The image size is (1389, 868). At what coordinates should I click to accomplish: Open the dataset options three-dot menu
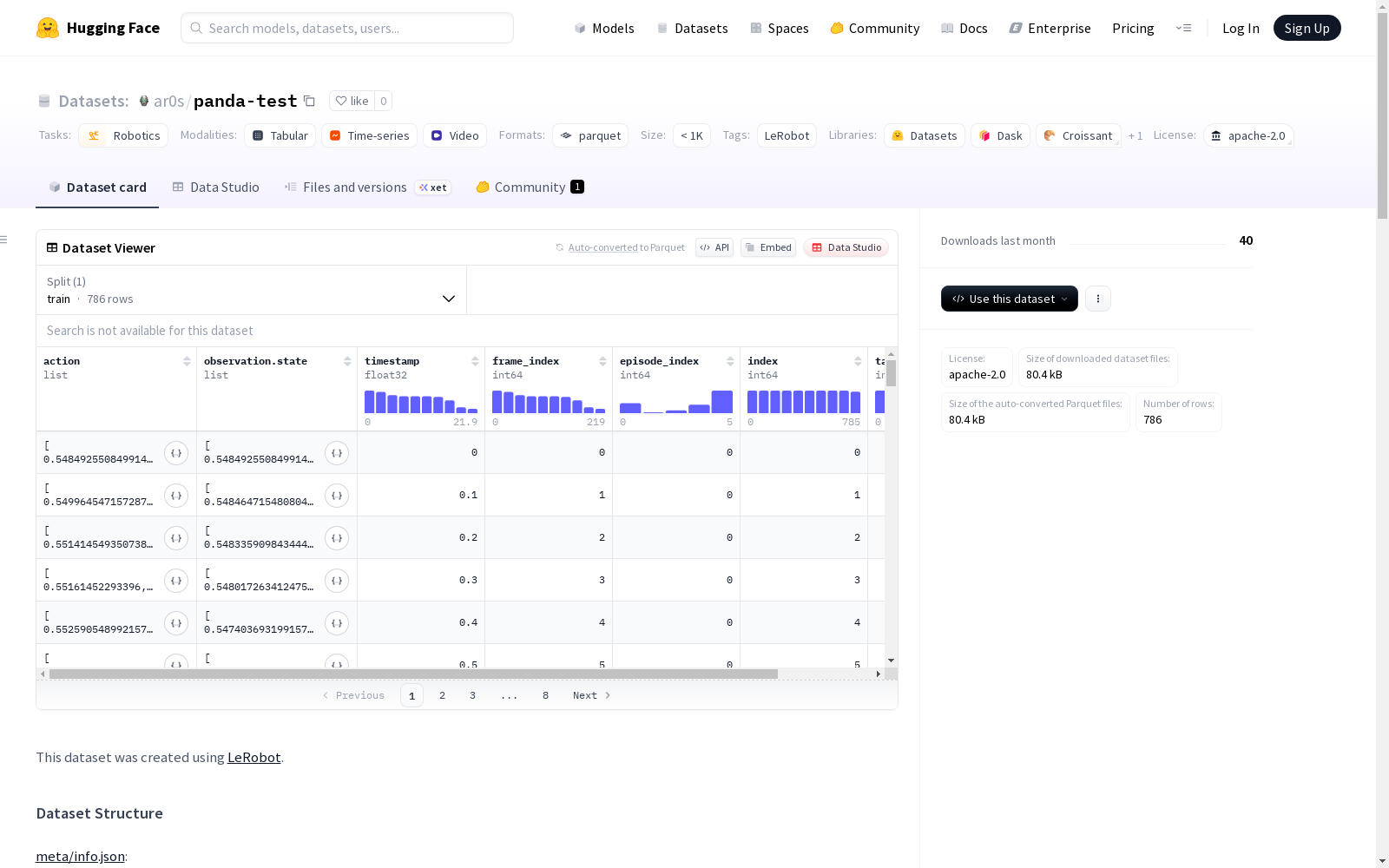[x=1098, y=299]
